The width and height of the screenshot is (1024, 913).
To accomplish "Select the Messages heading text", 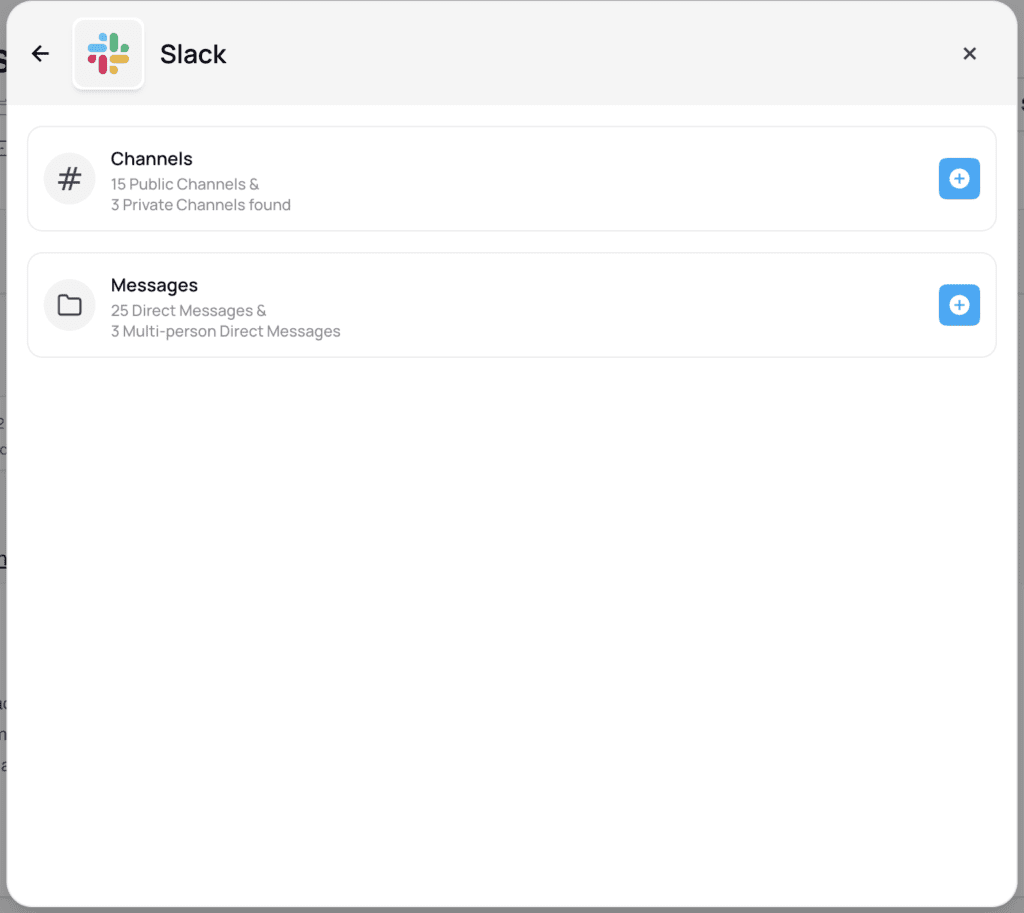I will (154, 285).
